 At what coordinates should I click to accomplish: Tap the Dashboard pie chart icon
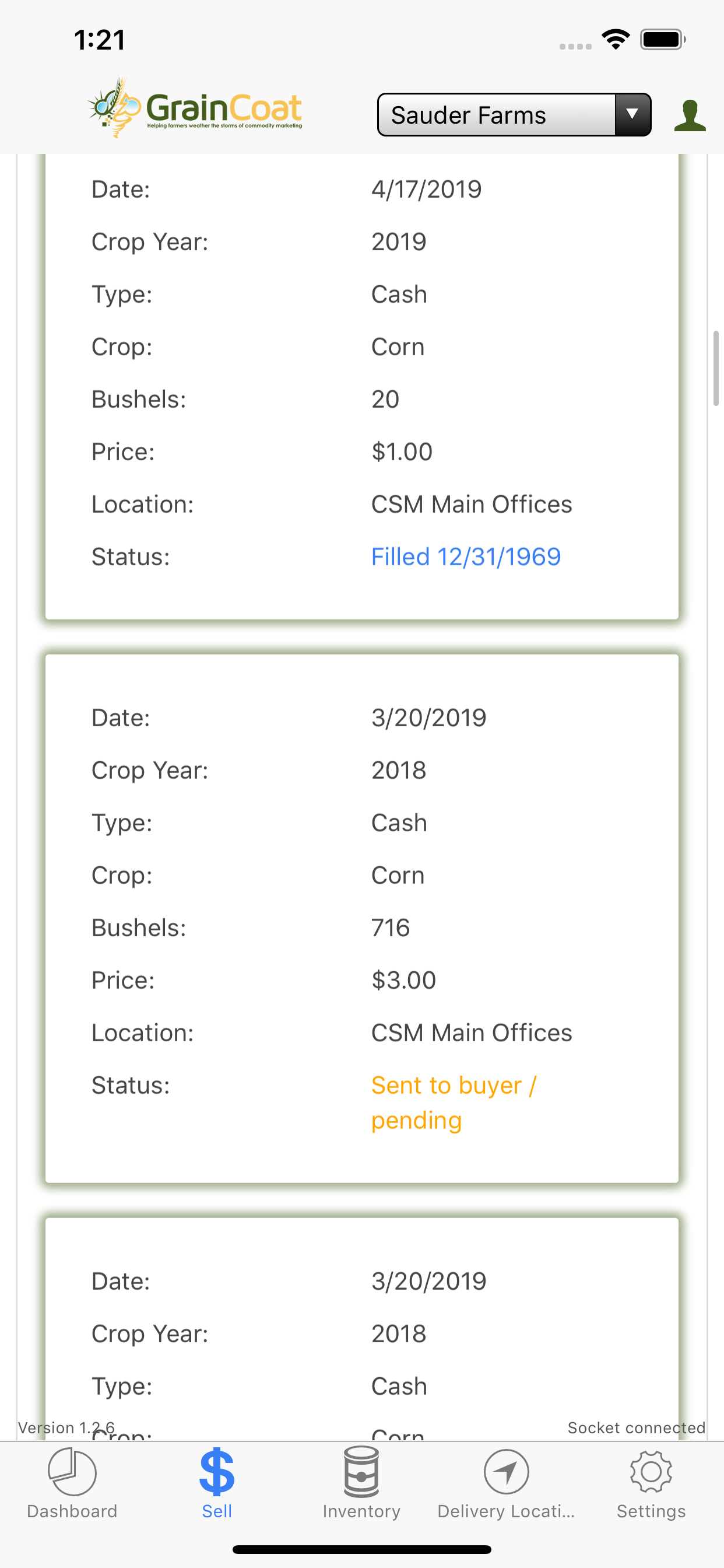[72, 1472]
